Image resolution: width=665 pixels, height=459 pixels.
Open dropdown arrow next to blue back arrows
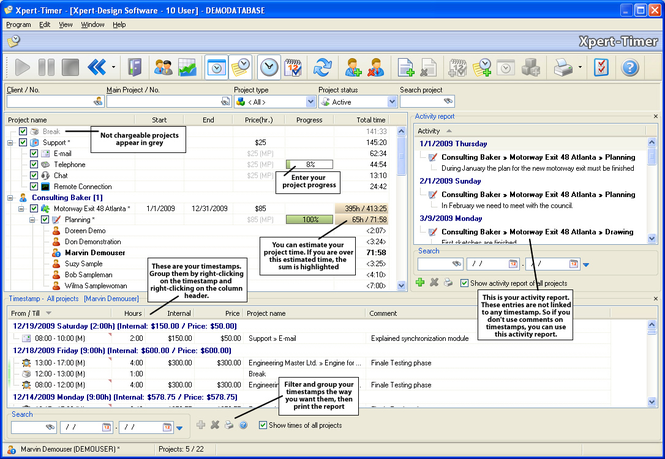point(113,67)
